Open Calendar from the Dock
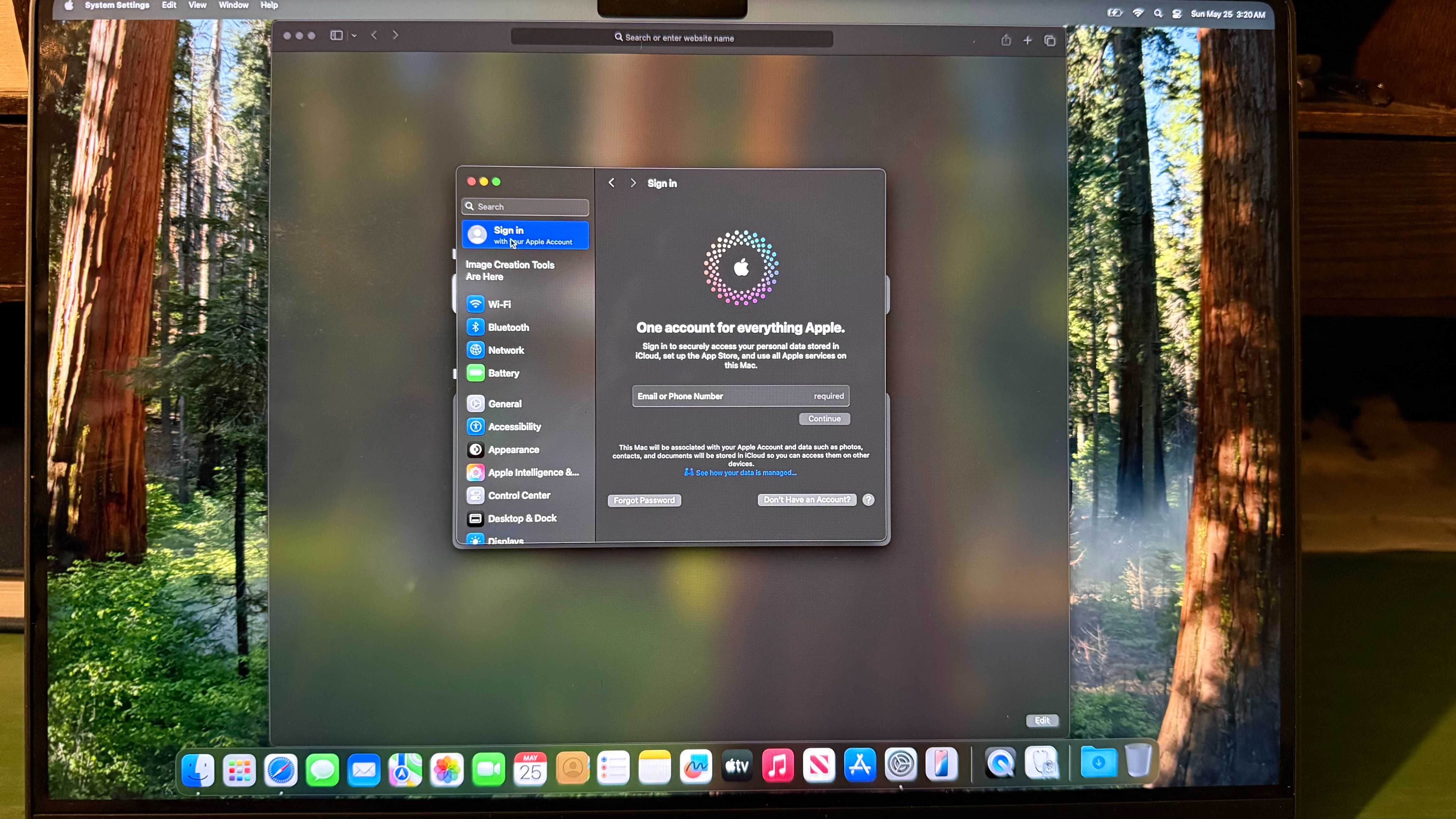 point(530,769)
